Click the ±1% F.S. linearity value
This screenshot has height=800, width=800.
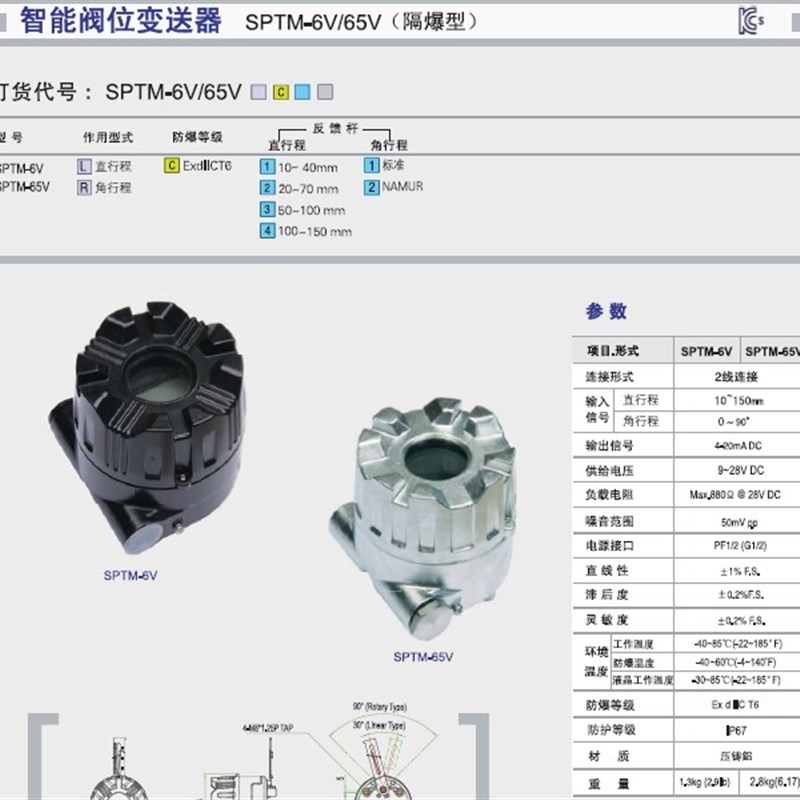tap(740, 572)
